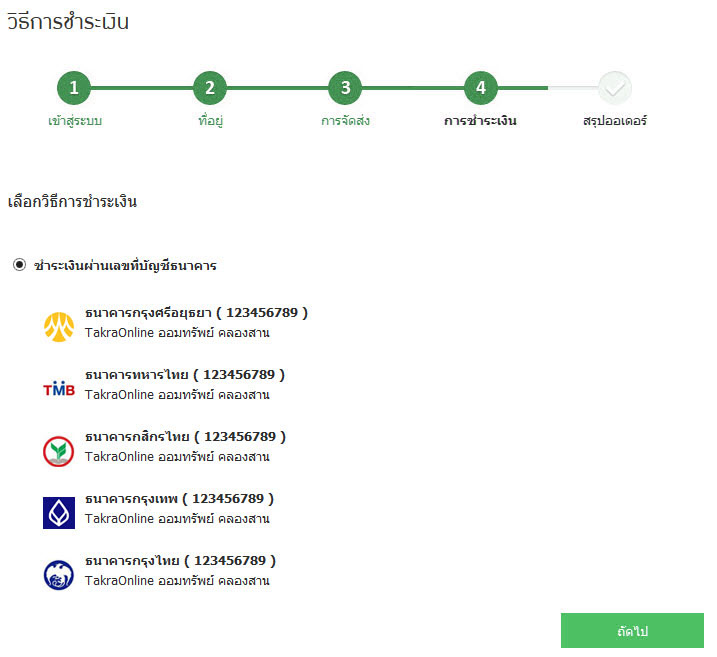Screen dimensions: 717x657
Task: Open the ที่อยู่ step label
Action: pyautogui.click(x=209, y=121)
